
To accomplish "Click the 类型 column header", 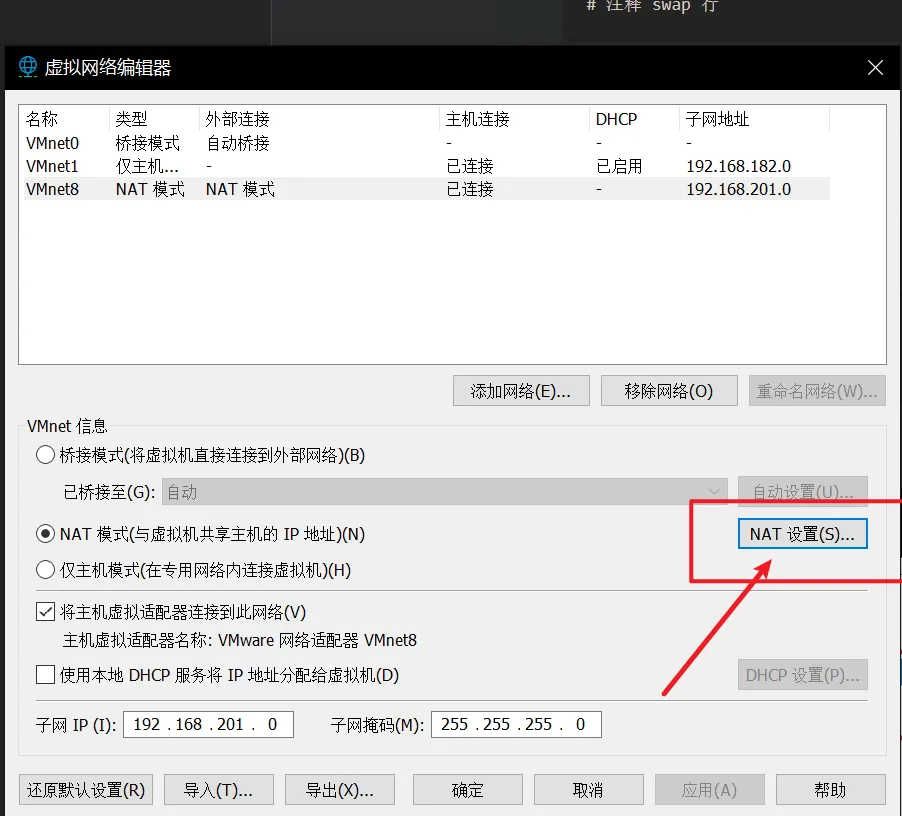I will (x=154, y=119).
